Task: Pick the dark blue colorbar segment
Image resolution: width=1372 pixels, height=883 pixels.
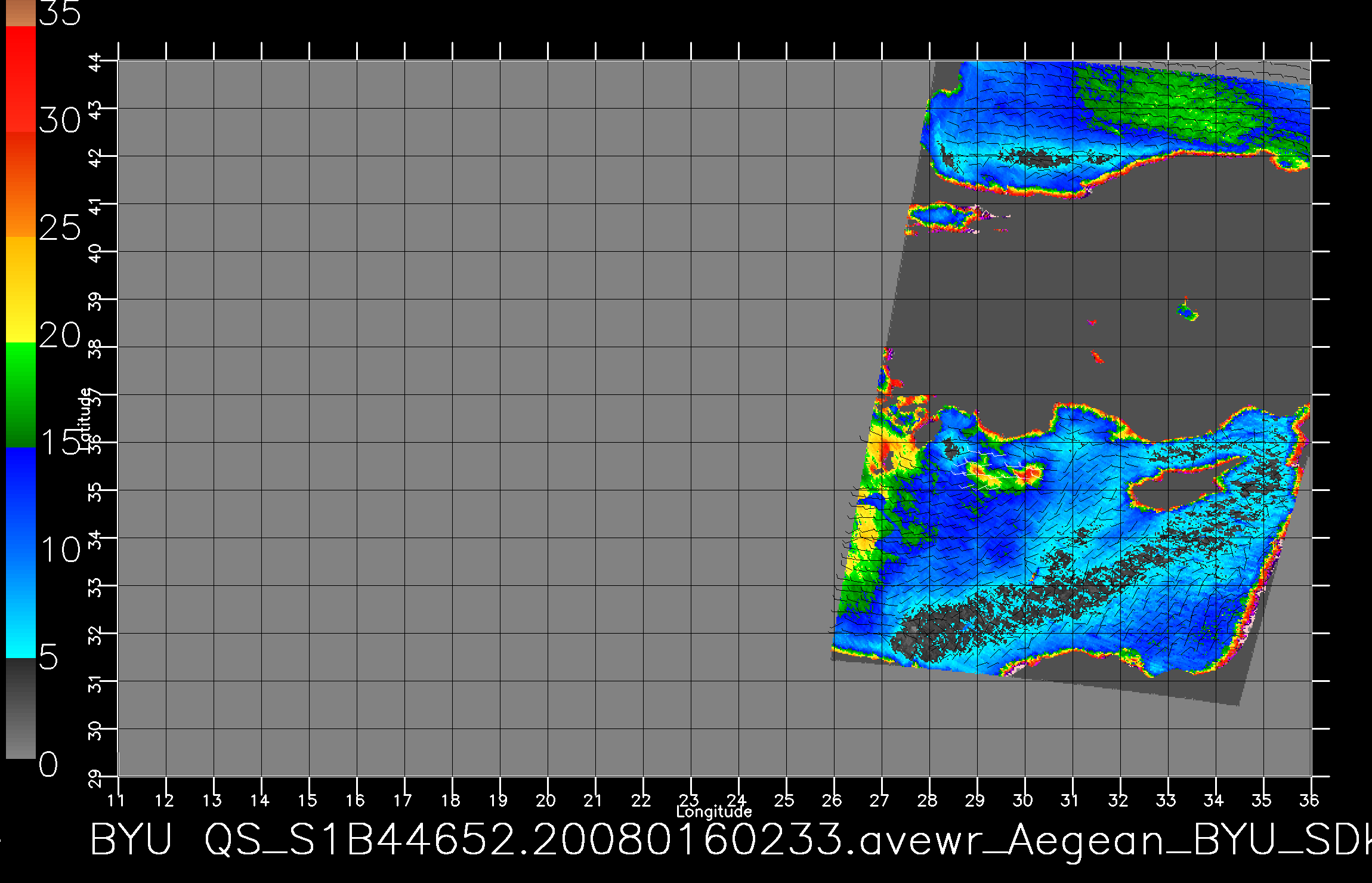Action: [21, 500]
